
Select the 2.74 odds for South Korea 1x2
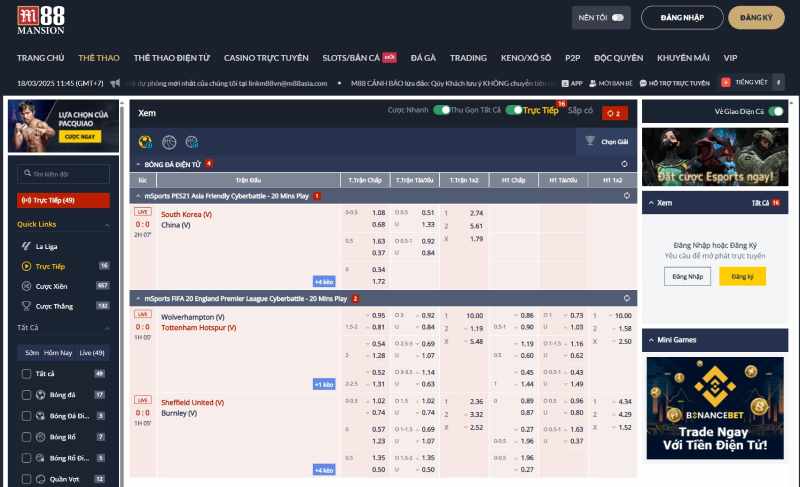[x=476, y=213]
